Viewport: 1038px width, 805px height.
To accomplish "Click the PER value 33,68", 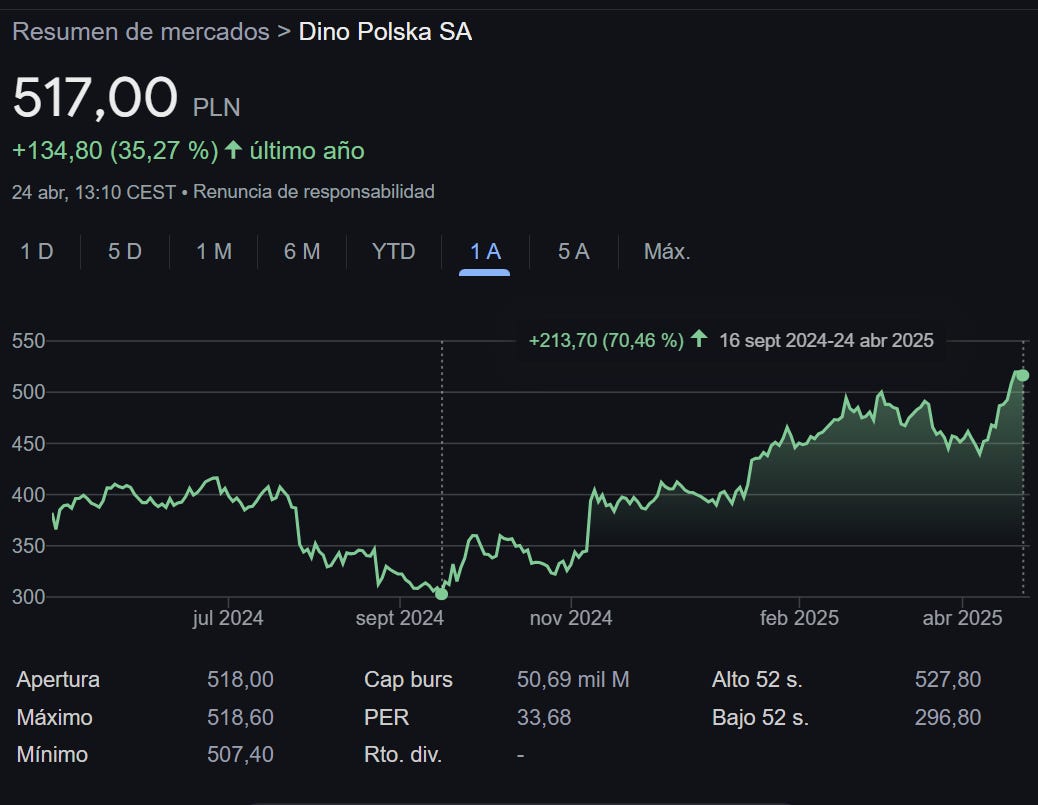I will 544,718.
